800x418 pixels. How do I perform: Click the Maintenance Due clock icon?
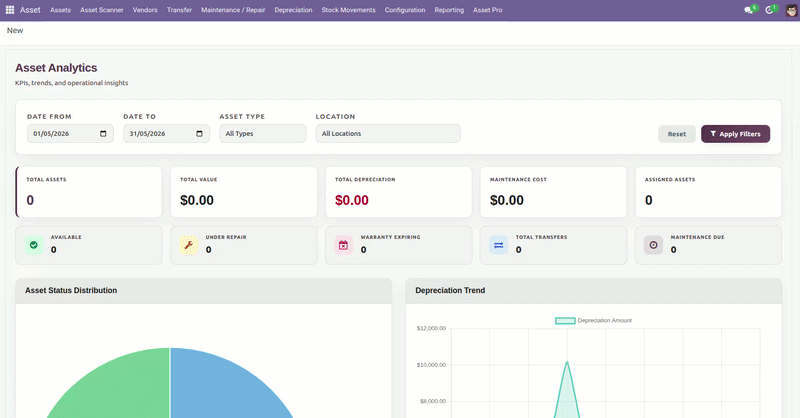[653, 245]
